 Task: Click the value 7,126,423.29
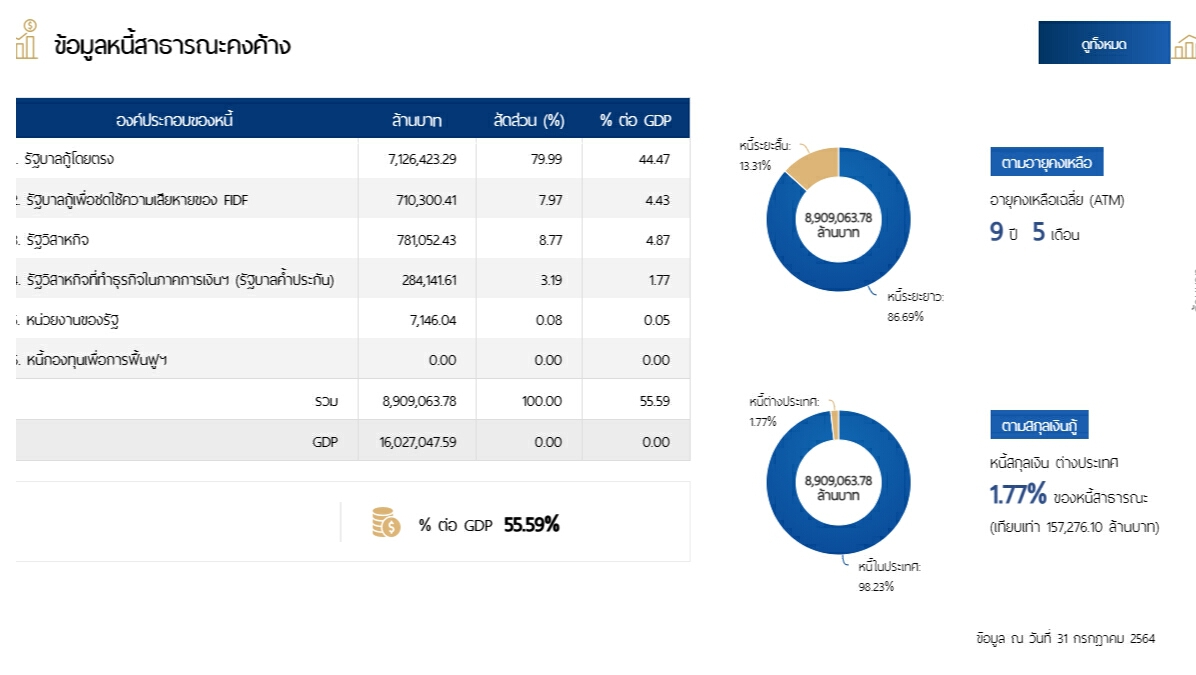[x=422, y=159]
